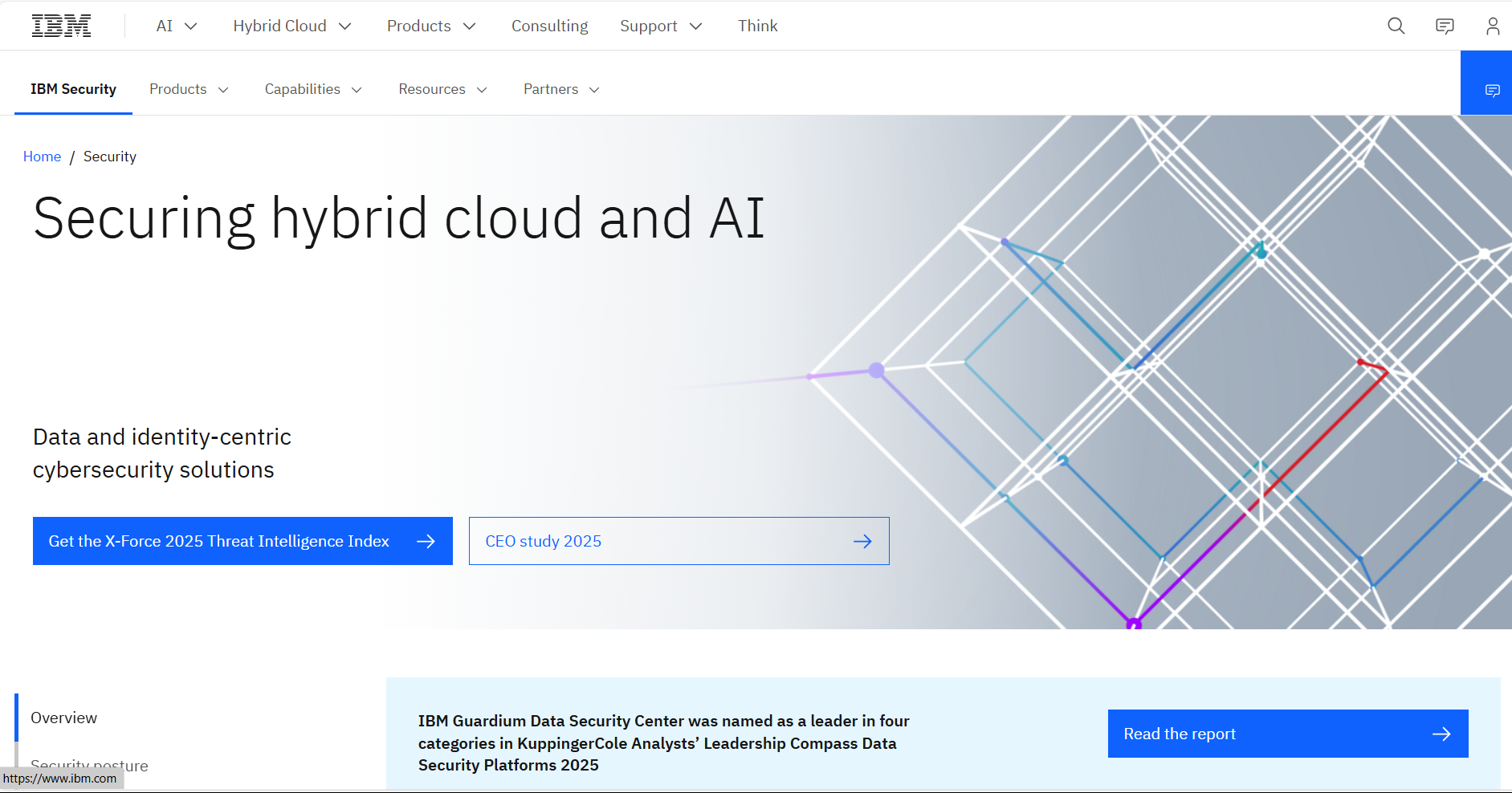Screen dimensions: 1512x793
Task: Click the Data and identity-centric cybersecurity solutions text
Action: [x=162, y=453]
